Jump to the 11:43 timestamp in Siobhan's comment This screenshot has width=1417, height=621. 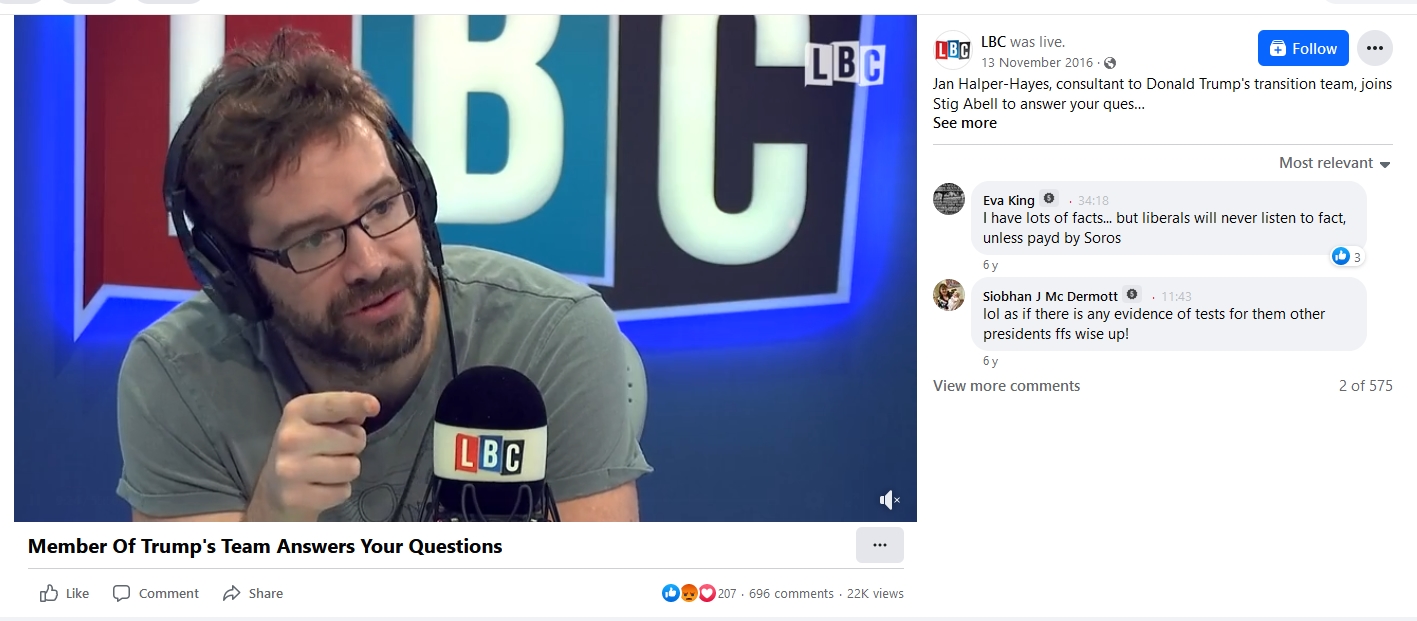coord(1176,296)
